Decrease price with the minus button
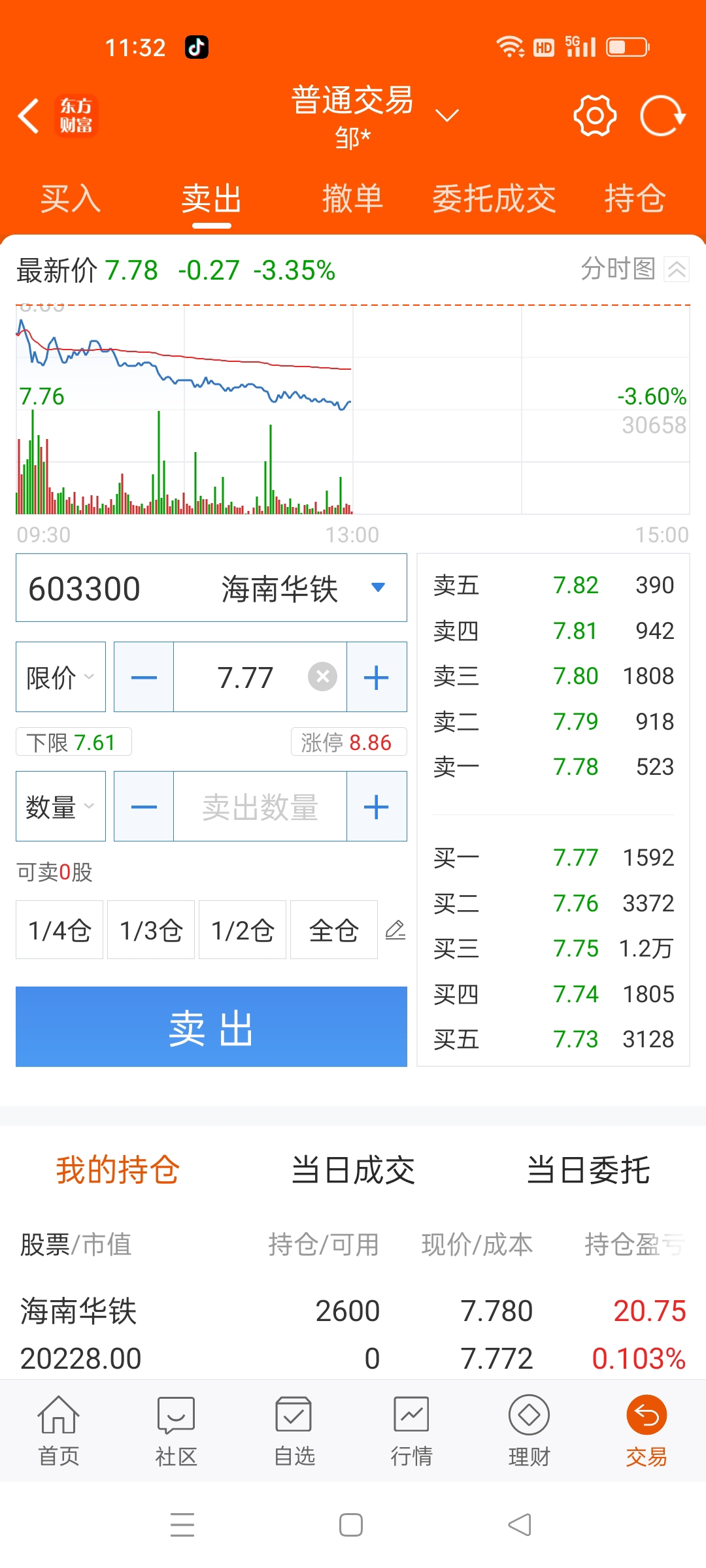The image size is (706, 1568). pos(144,677)
